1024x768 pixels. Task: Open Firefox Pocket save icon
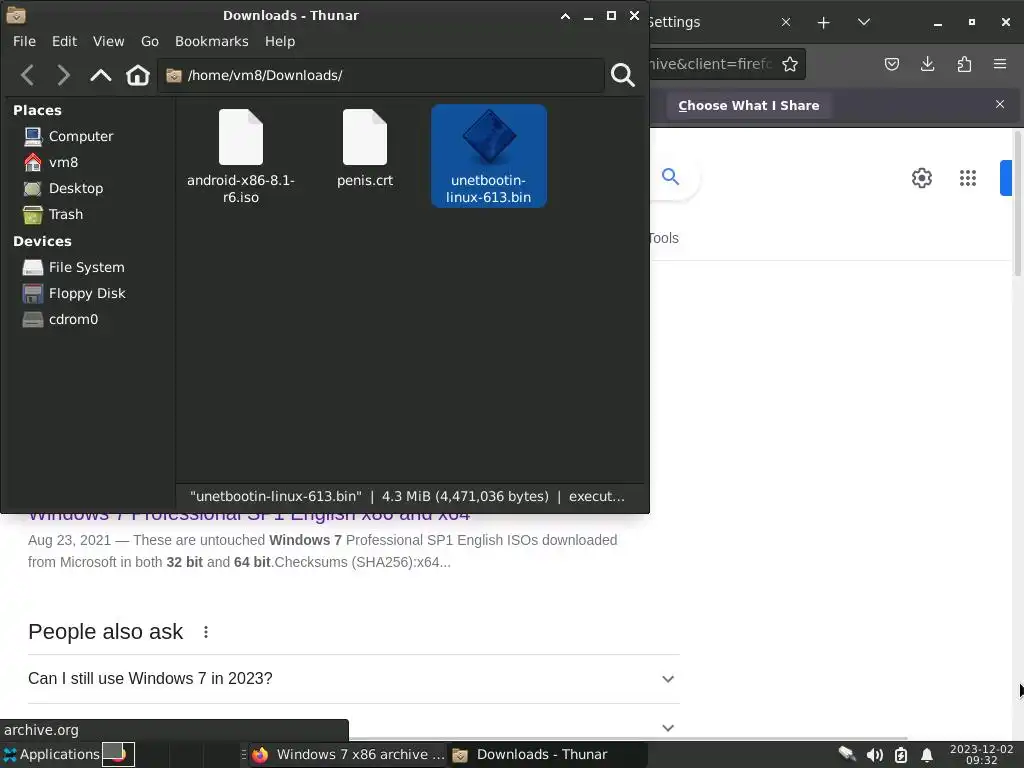coord(891,64)
